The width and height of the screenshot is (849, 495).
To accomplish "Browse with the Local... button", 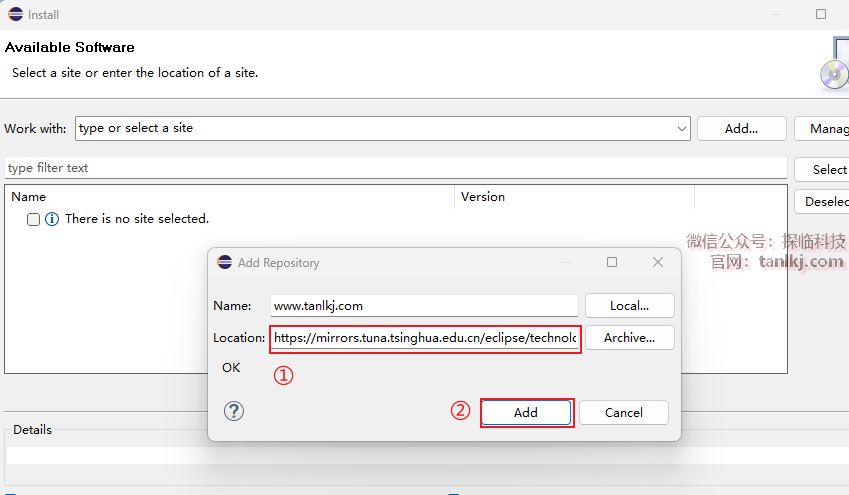I will tap(629, 305).
